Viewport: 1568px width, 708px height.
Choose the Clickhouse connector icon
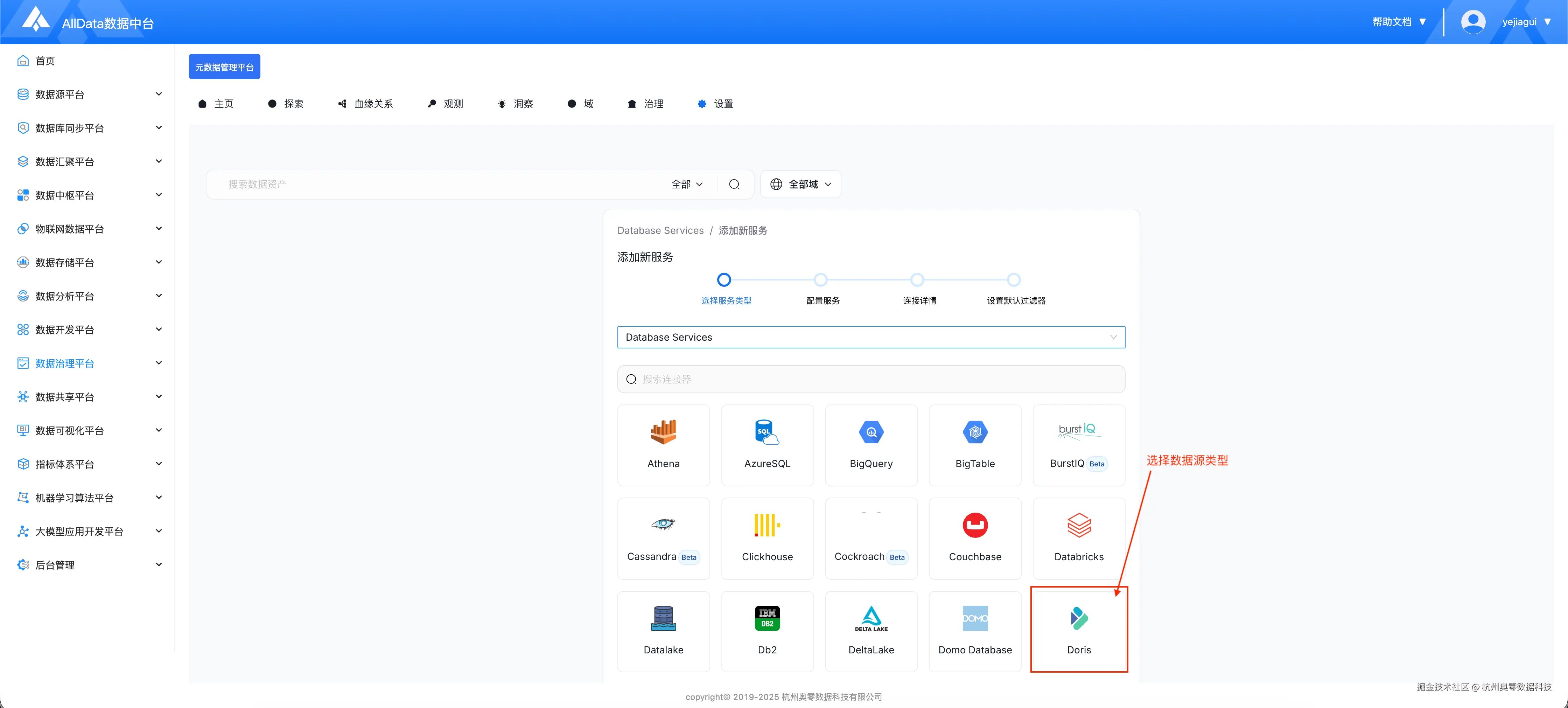(766, 525)
